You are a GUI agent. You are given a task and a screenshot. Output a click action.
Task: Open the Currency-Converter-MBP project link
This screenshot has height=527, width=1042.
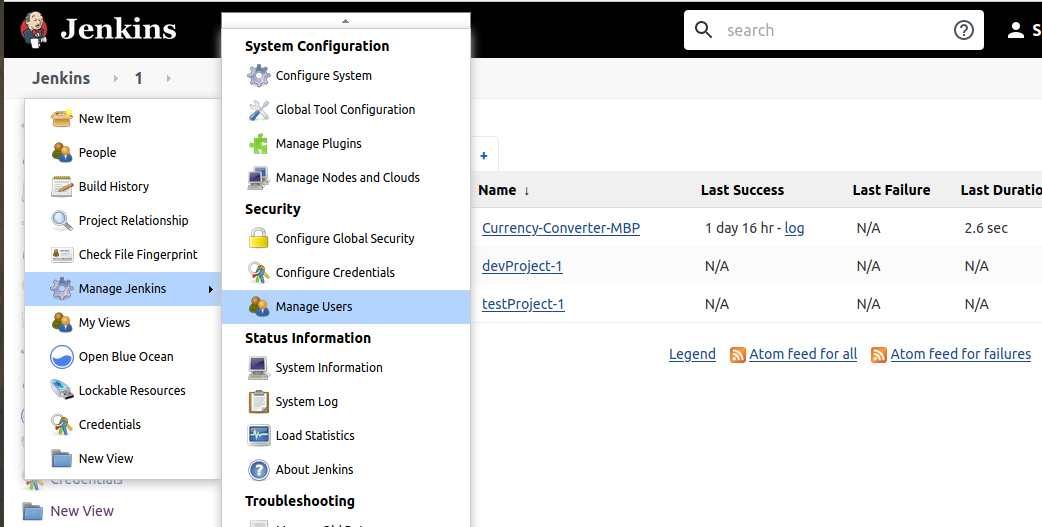[x=560, y=228]
